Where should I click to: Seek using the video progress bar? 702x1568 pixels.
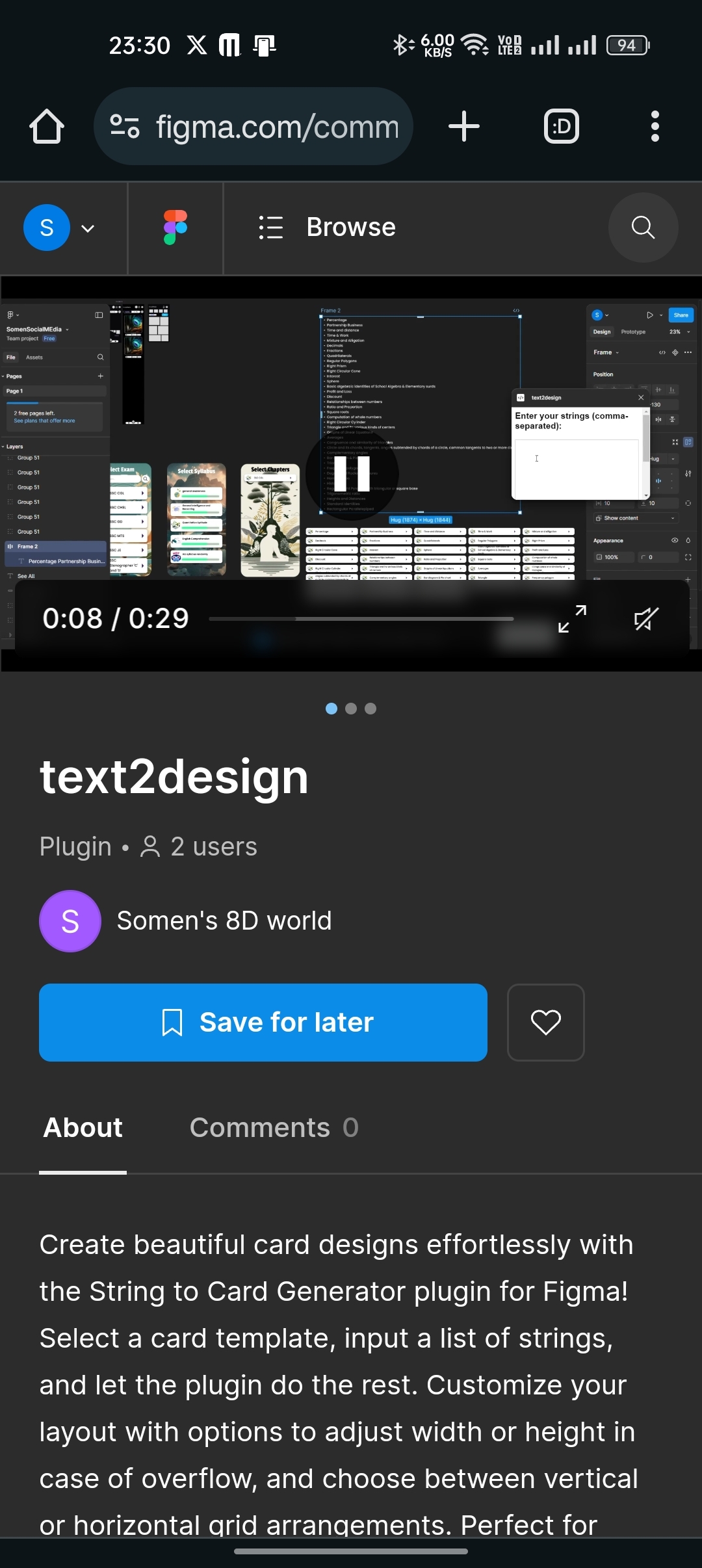(361, 619)
